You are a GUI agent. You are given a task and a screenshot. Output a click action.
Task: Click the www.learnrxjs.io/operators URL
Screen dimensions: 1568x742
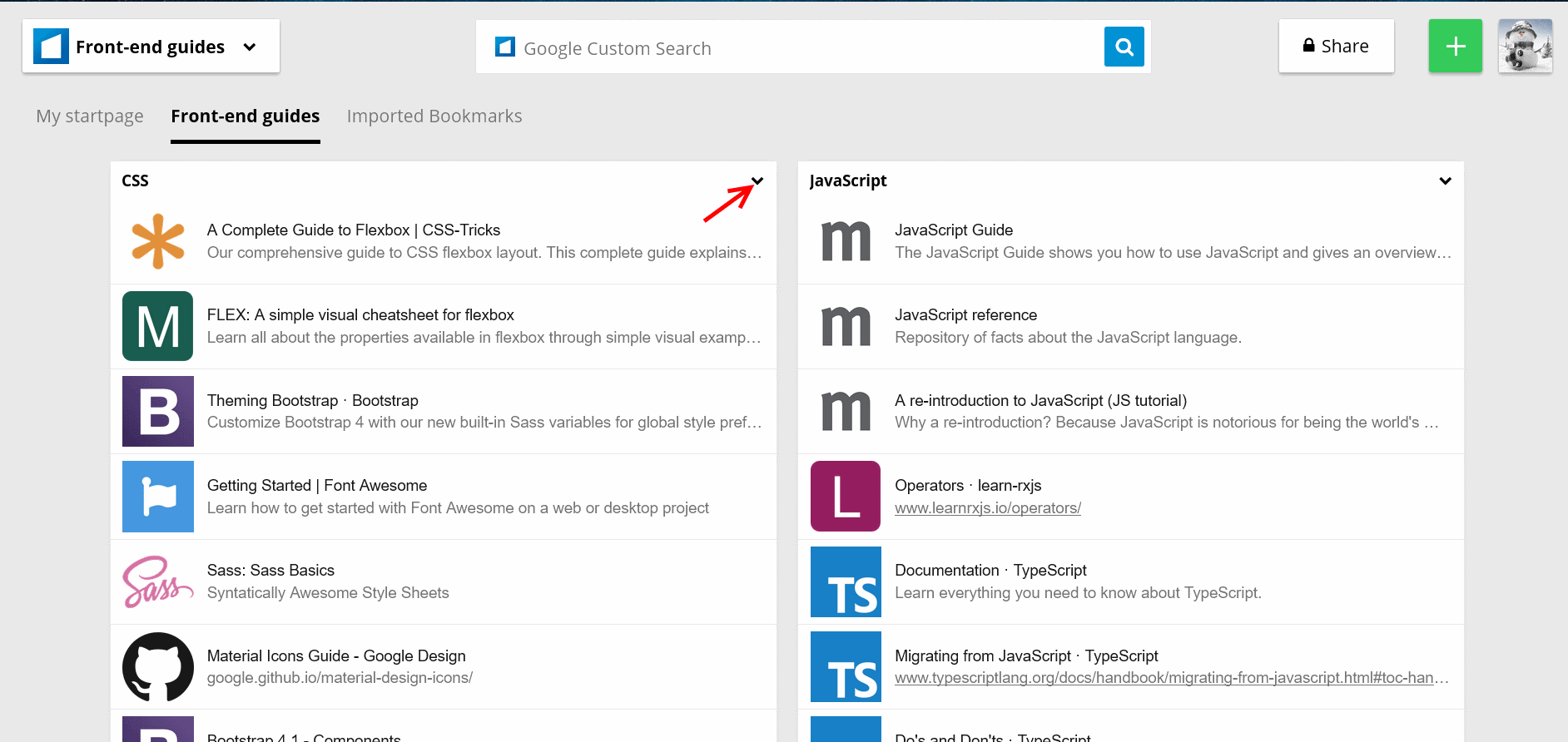point(988,508)
